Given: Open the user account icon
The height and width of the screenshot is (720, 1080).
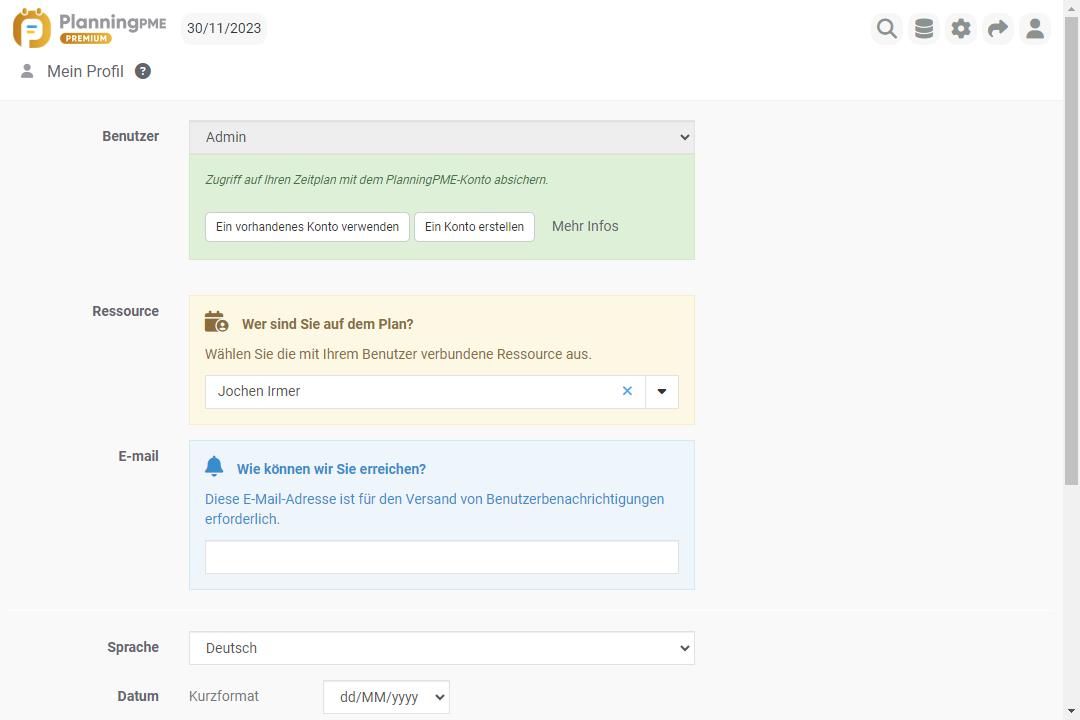Looking at the screenshot, I should coord(1035,29).
